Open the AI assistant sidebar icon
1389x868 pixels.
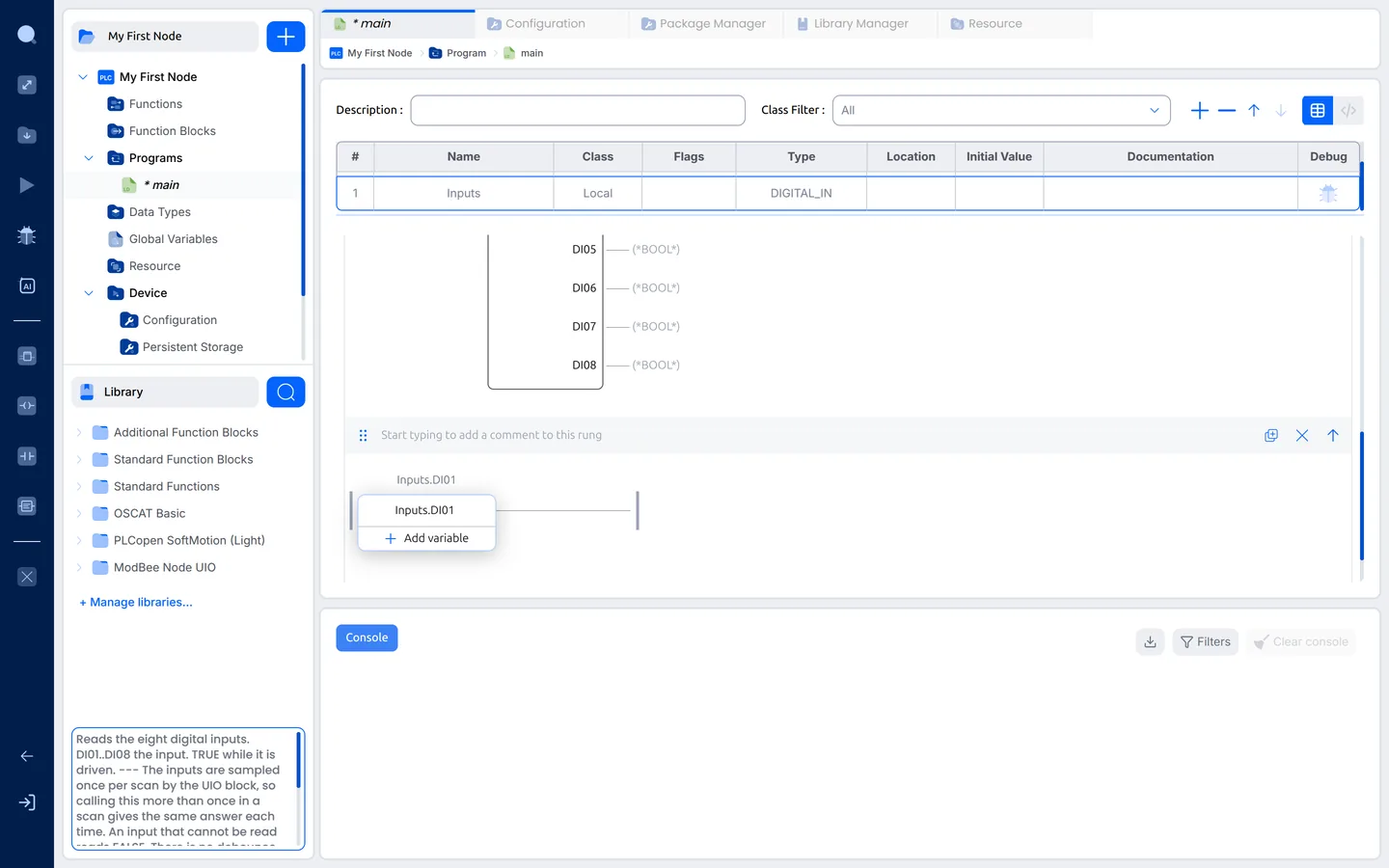[x=27, y=285]
